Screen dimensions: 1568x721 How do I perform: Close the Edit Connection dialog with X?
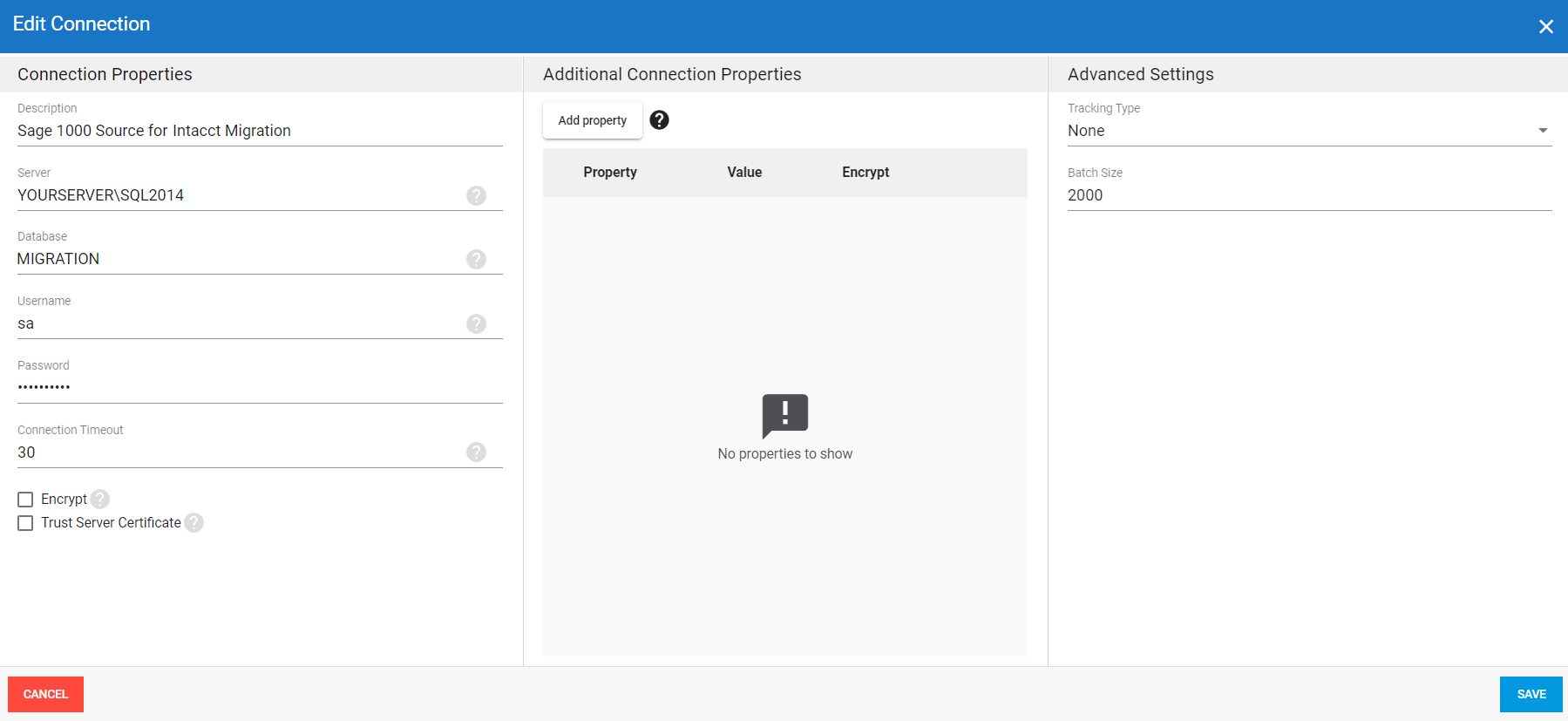(x=1545, y=27)
